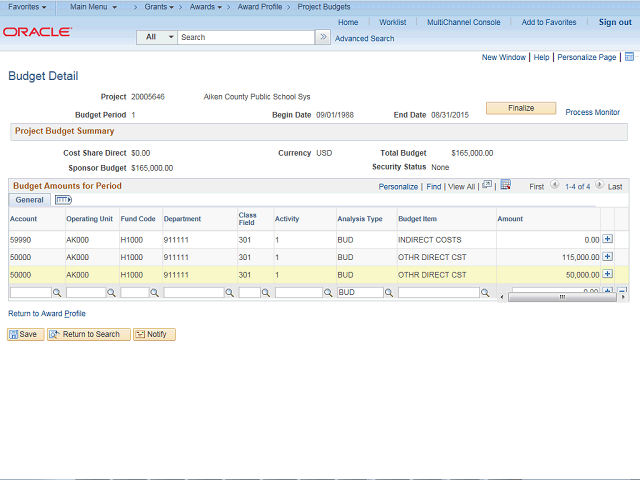
Task: Expand the Main Menu dropdown
Action: click(x=93, y=7)
